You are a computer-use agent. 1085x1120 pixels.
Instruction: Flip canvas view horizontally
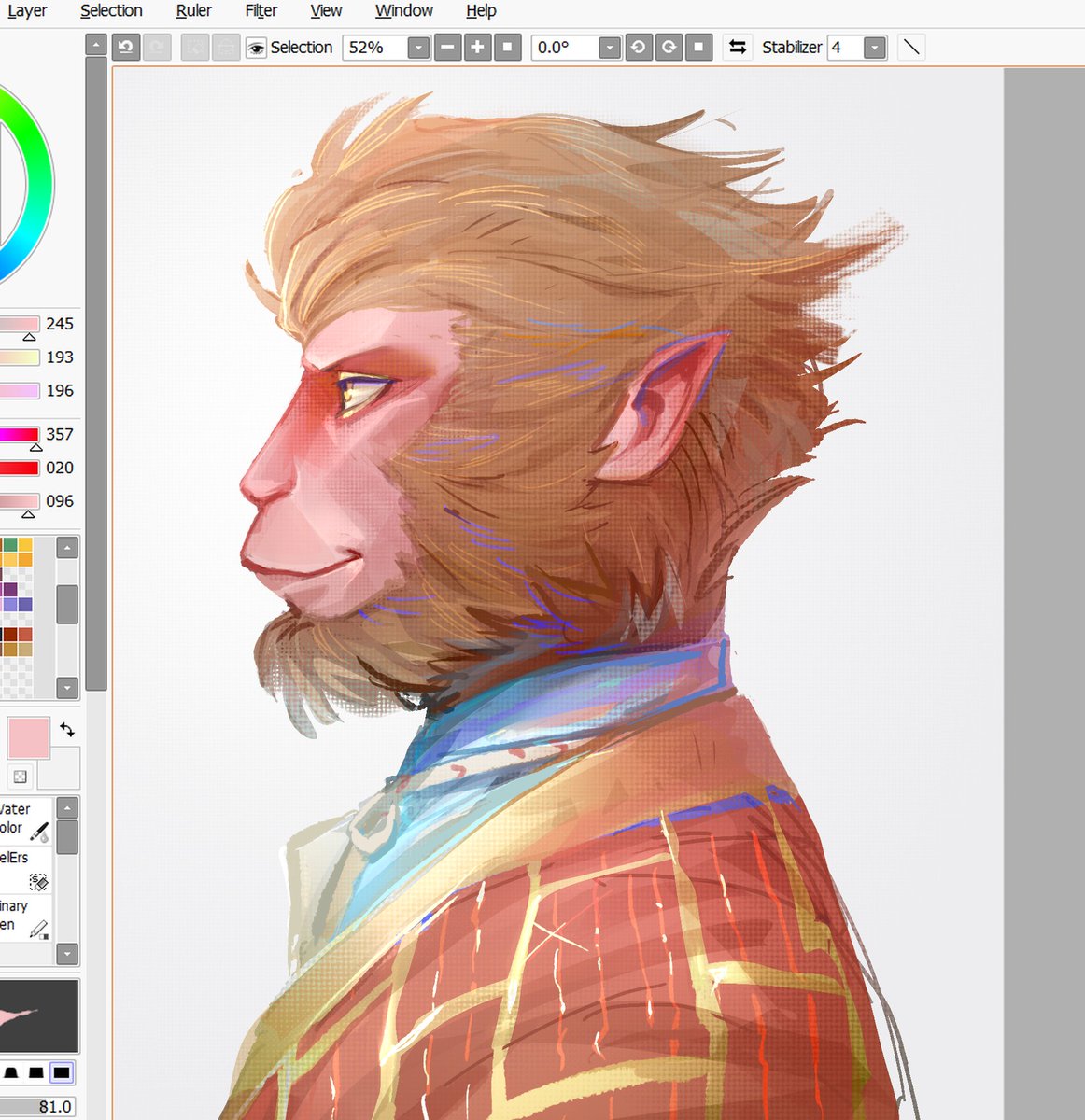click(x=738, y=47)
